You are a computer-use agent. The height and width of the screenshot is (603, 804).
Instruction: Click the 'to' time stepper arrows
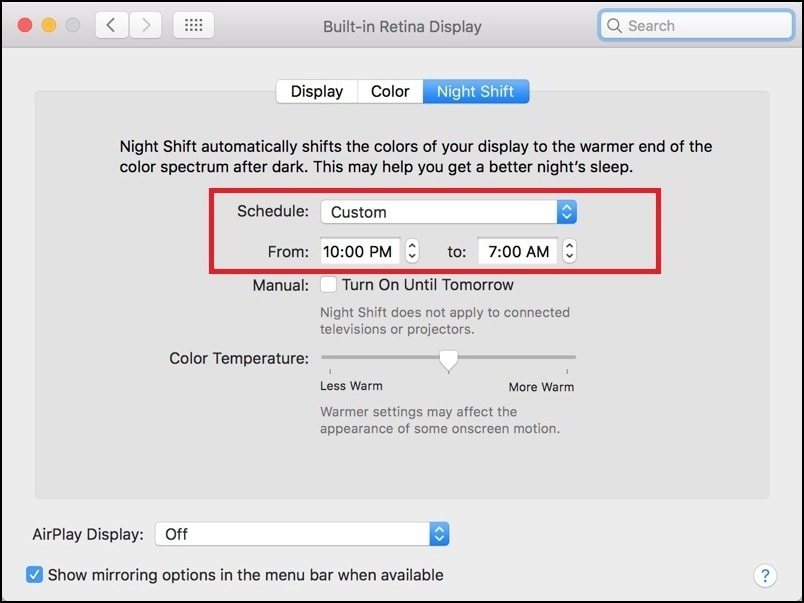point(569,252)
